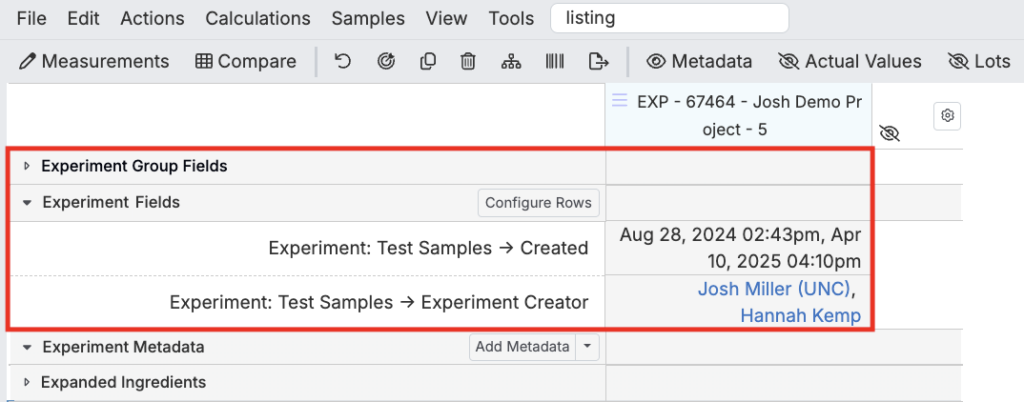Click the duplicate copy icon
This screenshot has width=1024, height=402.
pyautogui.click(x=427, y=62)
